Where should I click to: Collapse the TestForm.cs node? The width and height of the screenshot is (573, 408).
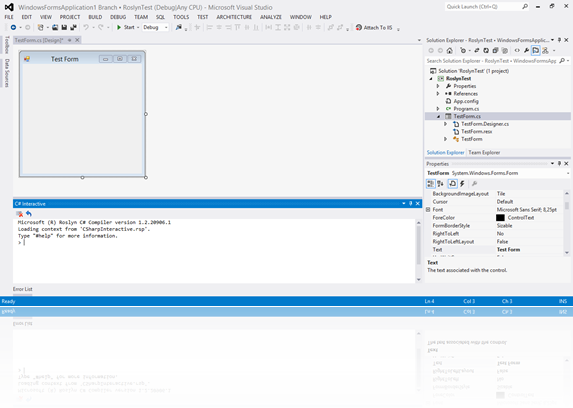438,116
